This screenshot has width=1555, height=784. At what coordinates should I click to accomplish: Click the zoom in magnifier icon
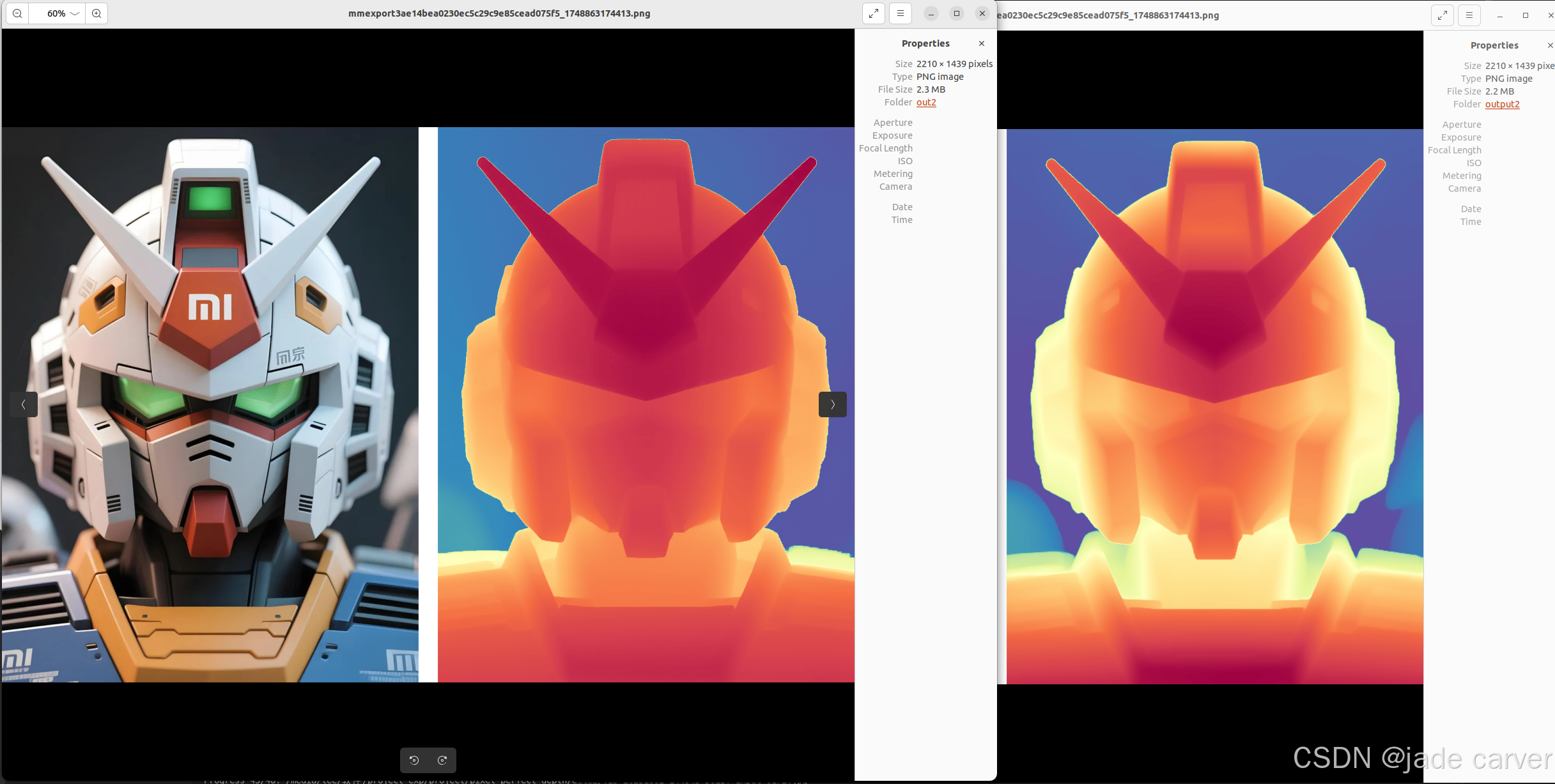[97, 13]
